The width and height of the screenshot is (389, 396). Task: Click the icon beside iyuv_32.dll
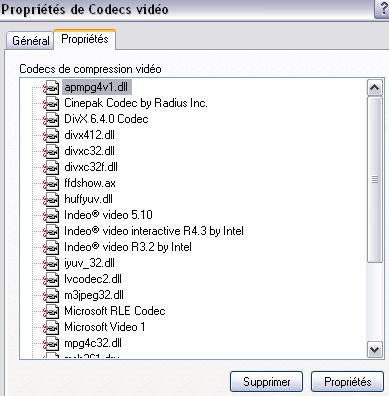pyautogui.click(x=51, y=264)
